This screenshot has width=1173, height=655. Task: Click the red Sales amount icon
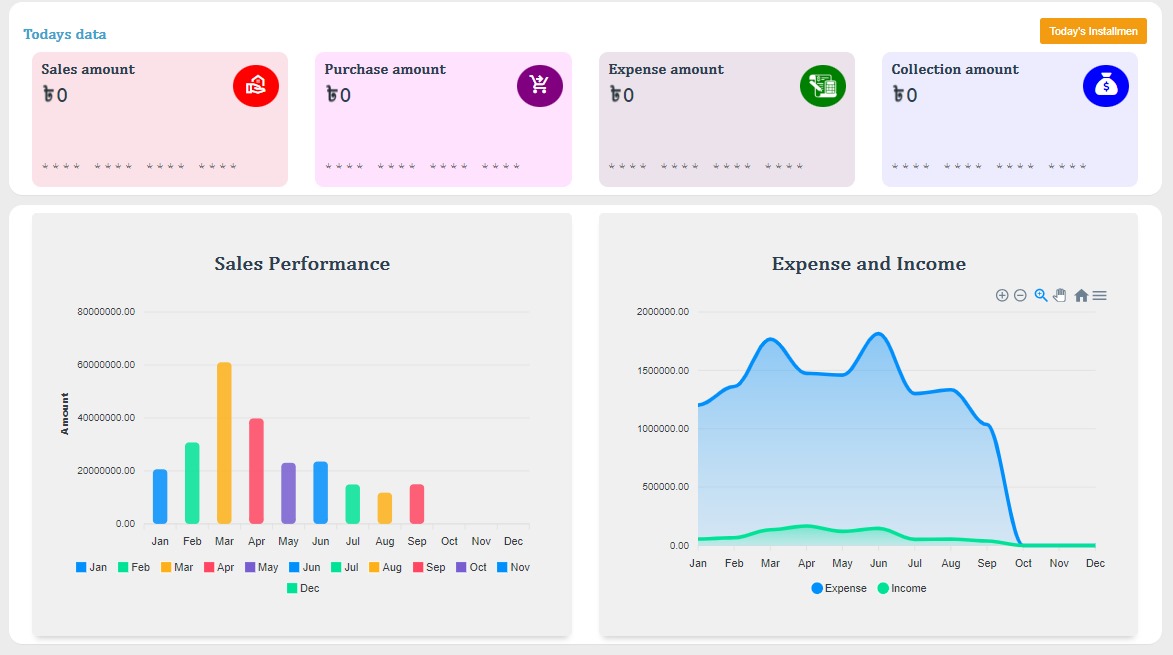(255, 86)
